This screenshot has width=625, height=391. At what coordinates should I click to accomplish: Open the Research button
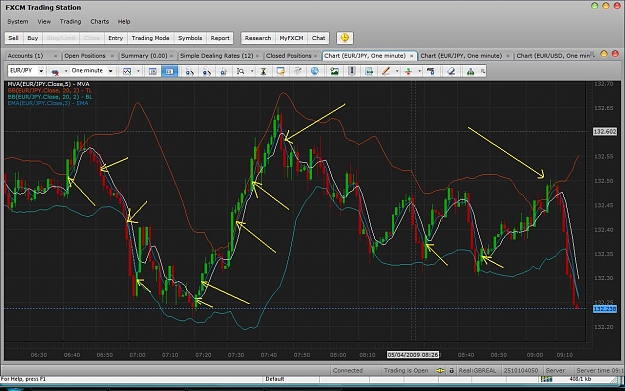click(257, 38)
